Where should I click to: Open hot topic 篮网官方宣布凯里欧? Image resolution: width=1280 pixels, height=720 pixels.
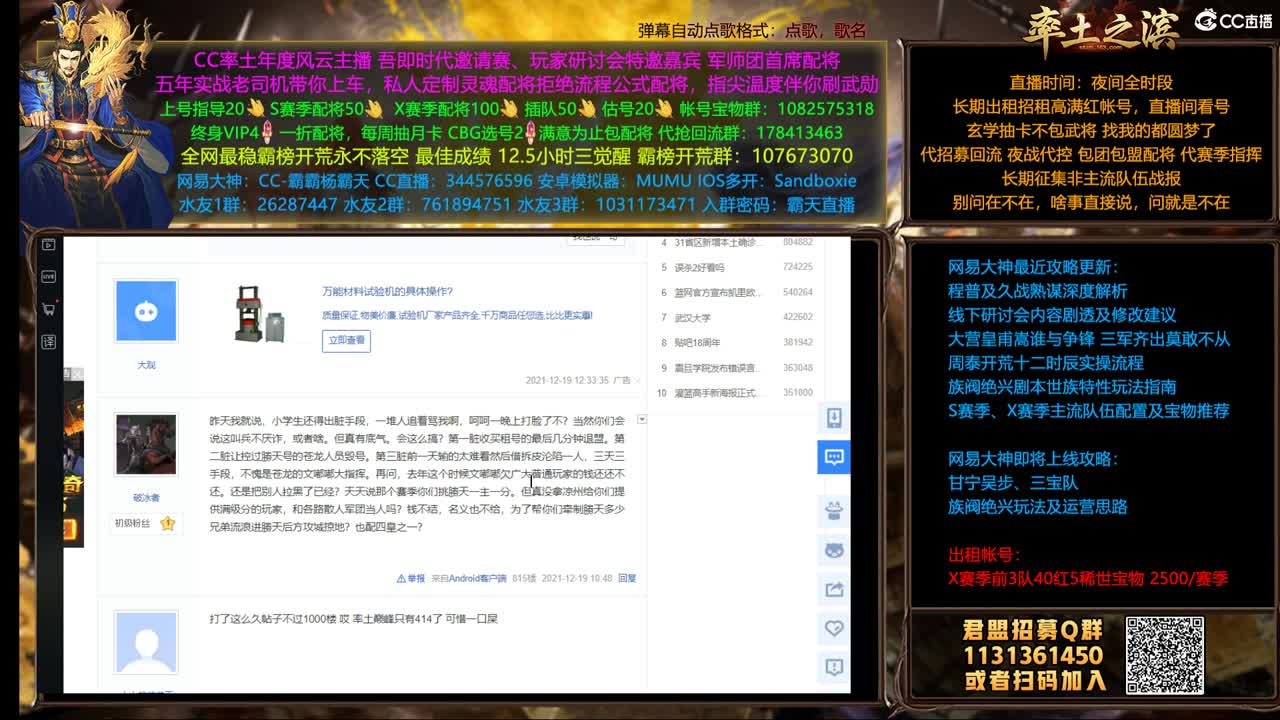pyautogui.click(x=717, y=292)
